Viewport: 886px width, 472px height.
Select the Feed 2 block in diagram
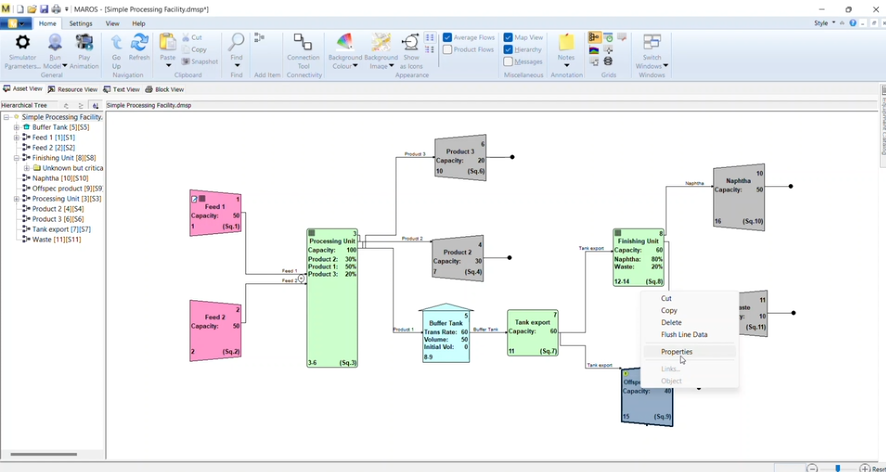click(x=215, y=331)
